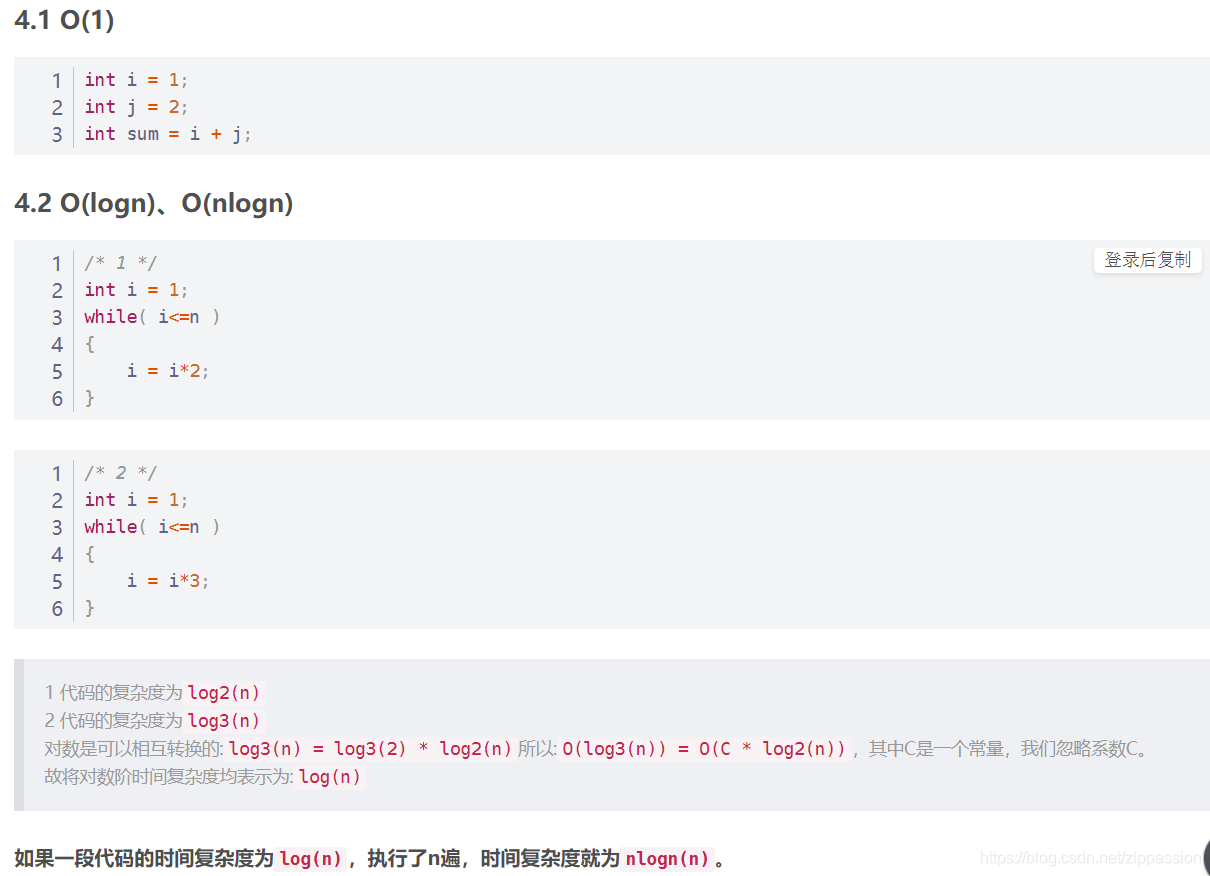1210x876 pixels.
Task: Click the nlogn(n) inline code in the bold sentence
Action: point(667,858)
